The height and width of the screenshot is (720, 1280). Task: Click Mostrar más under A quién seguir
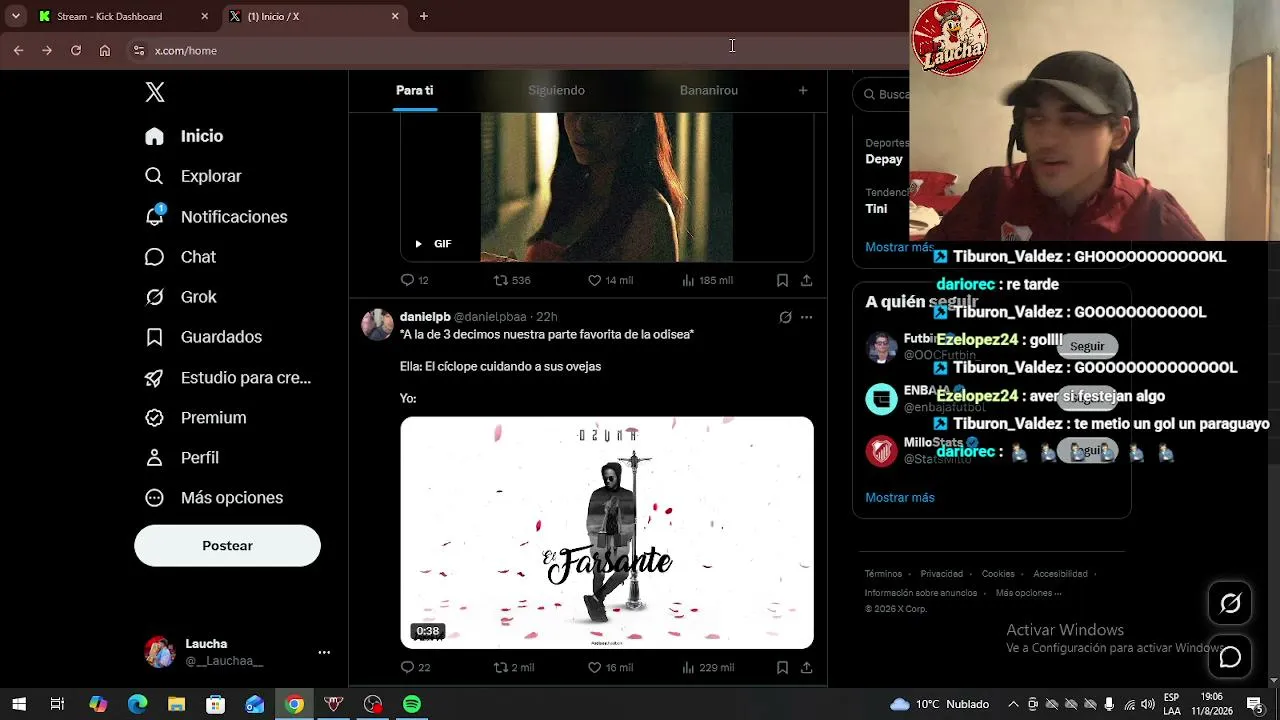[x=900, y=497]
